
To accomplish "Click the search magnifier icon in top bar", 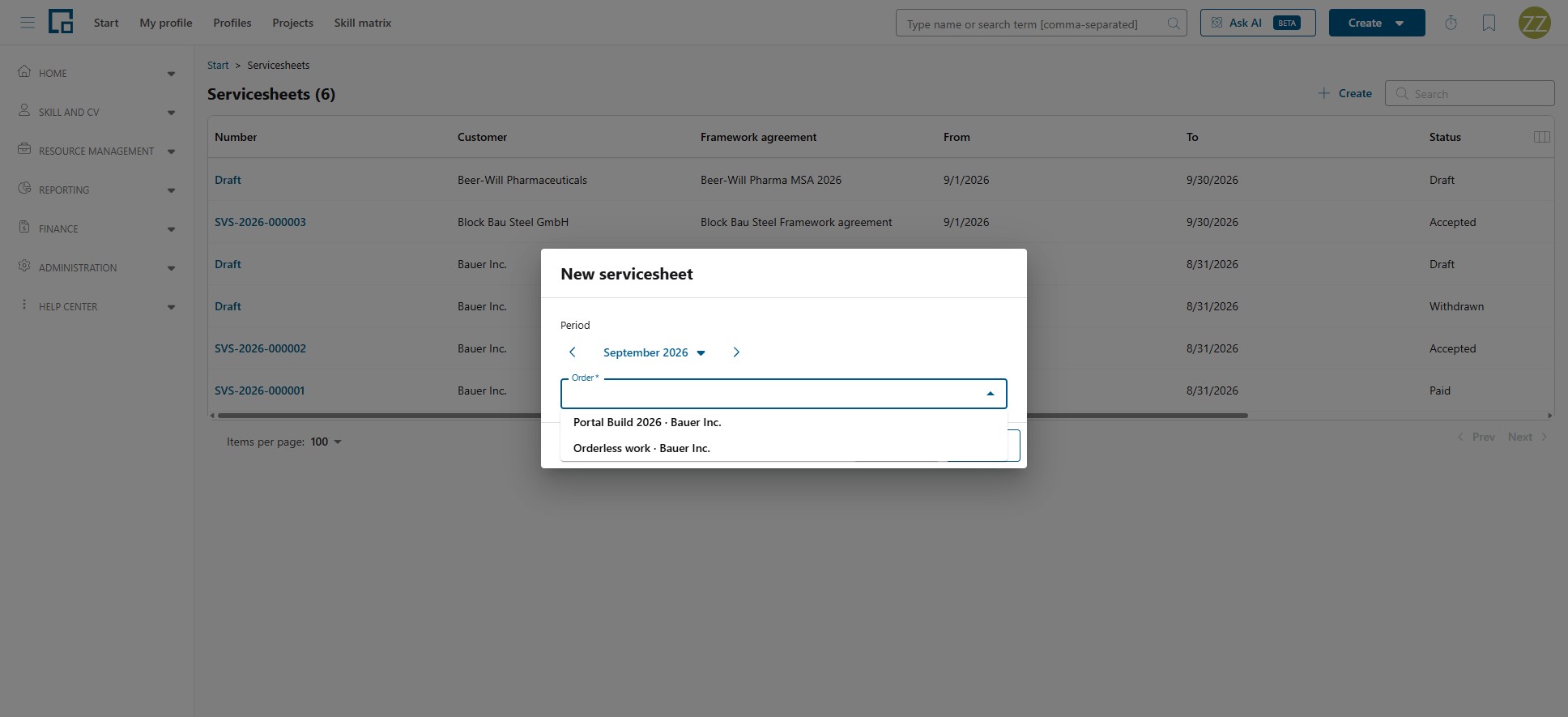I will click(1173, 23).
